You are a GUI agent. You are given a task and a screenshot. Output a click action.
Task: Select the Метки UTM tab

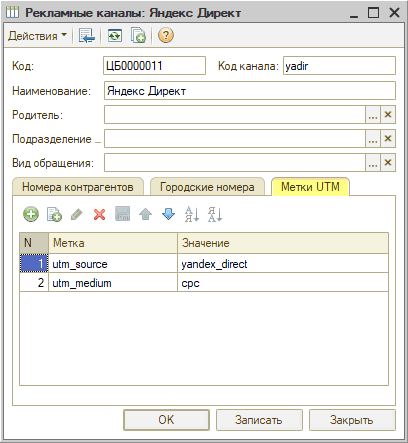[x=310, y=187]
